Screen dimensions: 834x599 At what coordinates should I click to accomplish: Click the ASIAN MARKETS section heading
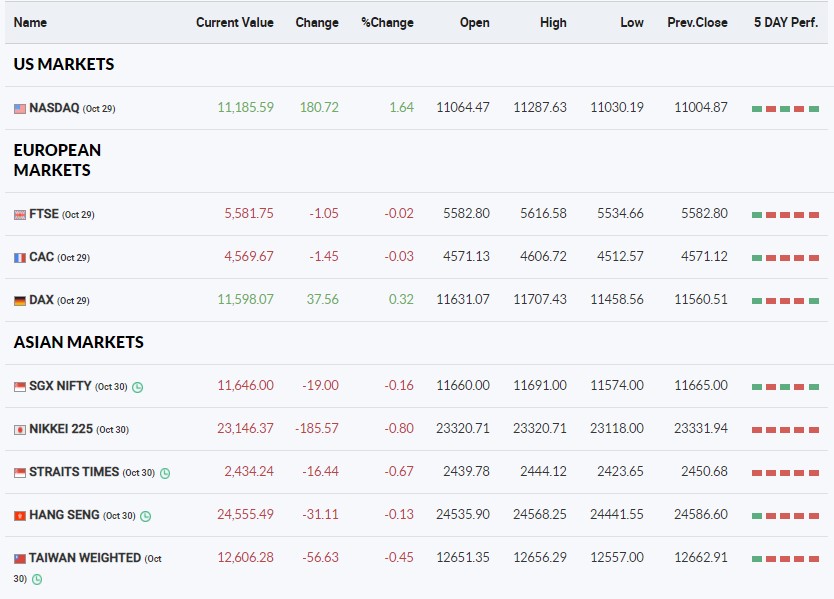pos(79,342)
